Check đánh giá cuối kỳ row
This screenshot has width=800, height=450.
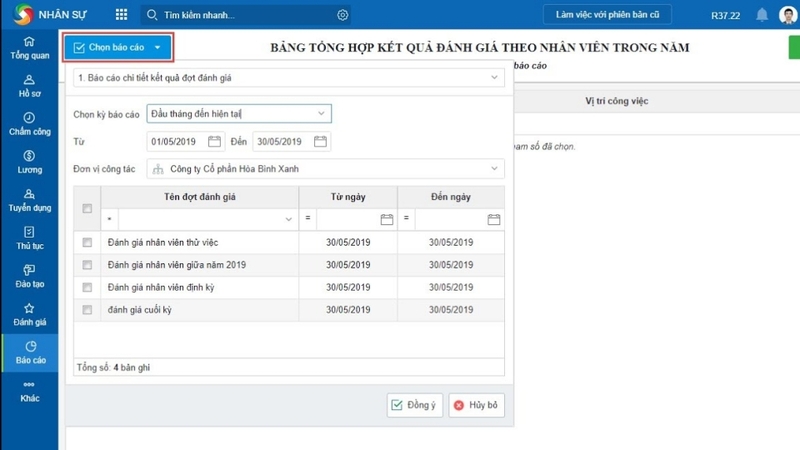pyautogui.click(x=87, y=310)
